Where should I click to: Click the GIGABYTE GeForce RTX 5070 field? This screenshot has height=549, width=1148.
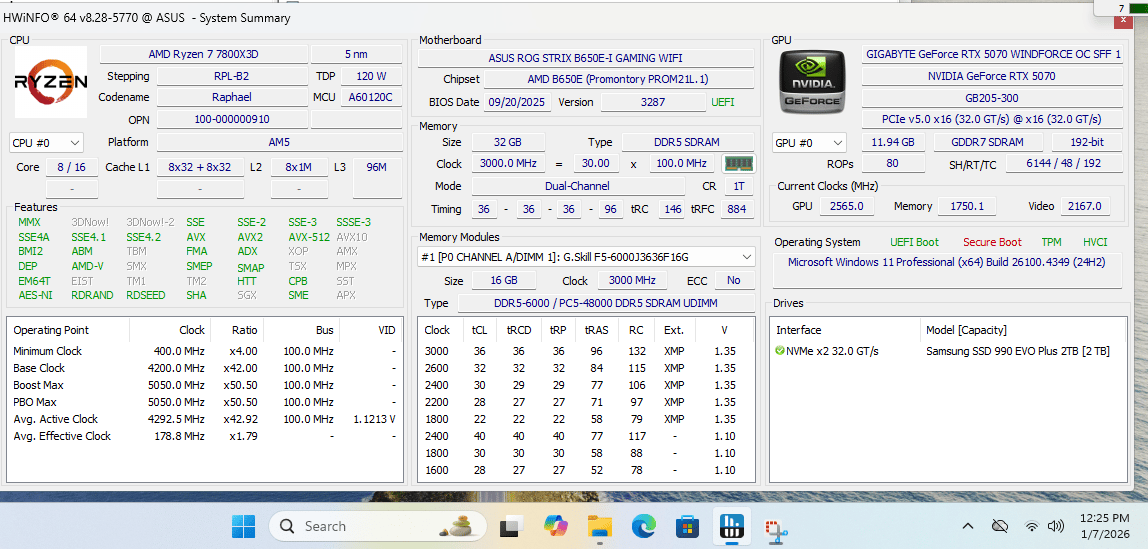(993, 54)
